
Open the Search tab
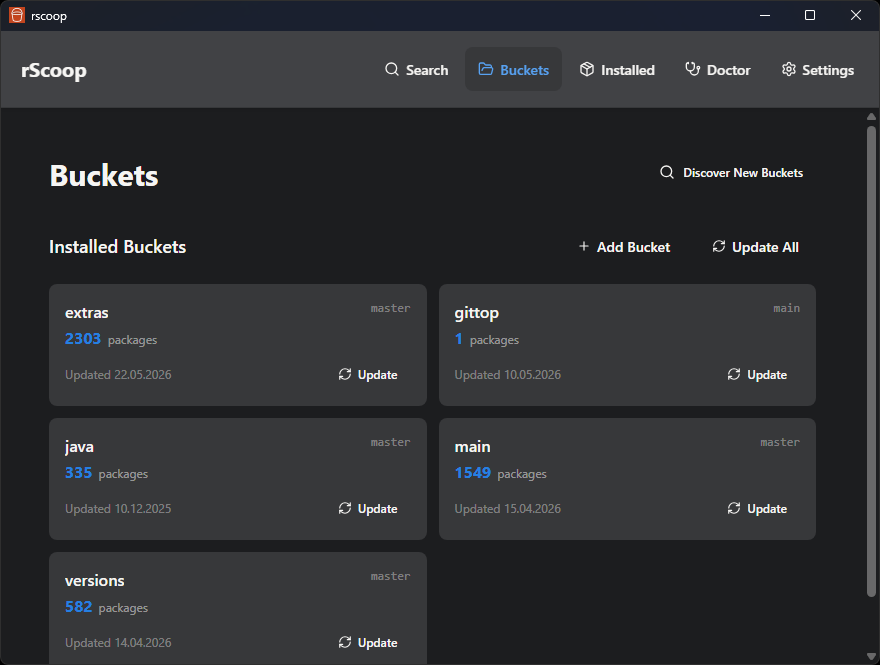point(416,70)
